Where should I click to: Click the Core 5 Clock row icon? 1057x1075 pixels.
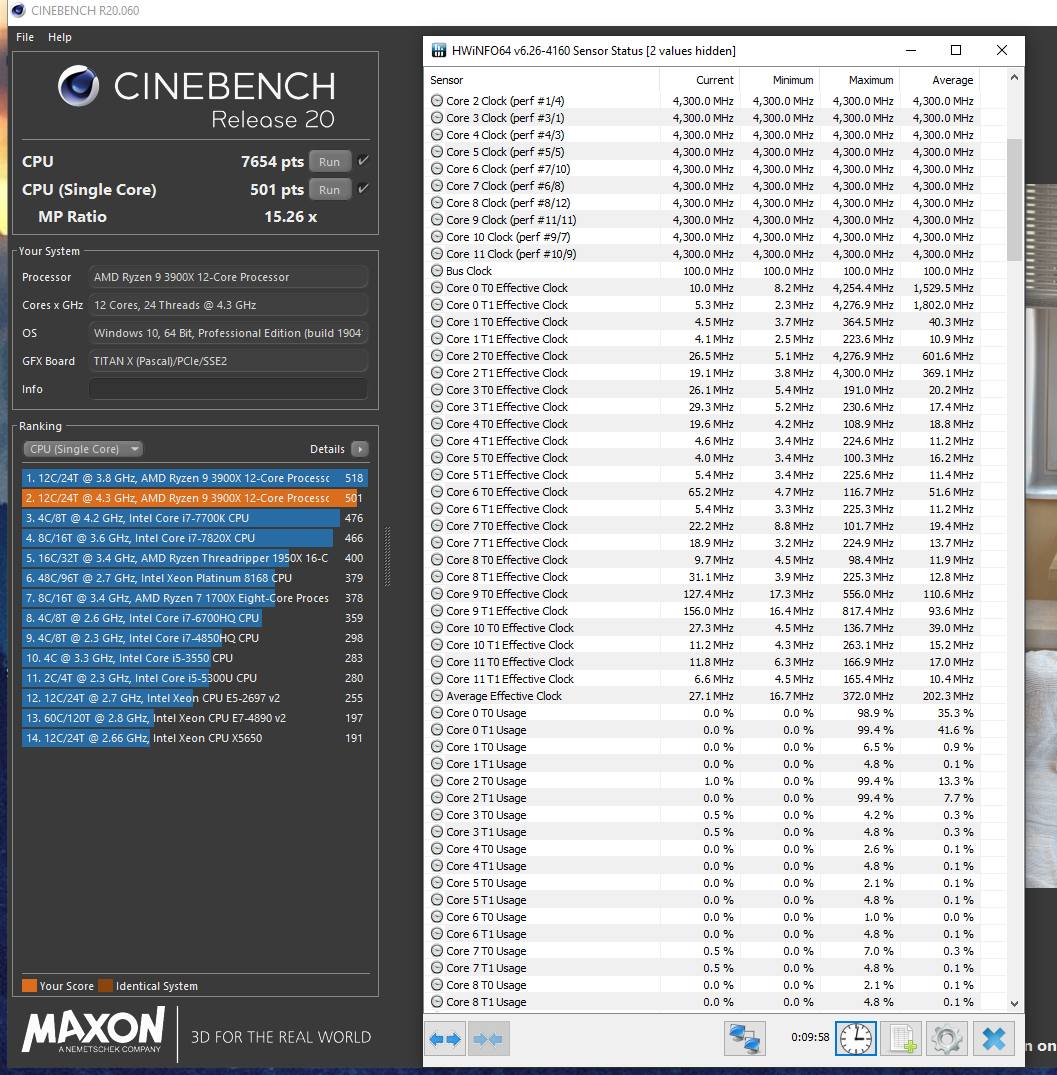coord(437,152)
